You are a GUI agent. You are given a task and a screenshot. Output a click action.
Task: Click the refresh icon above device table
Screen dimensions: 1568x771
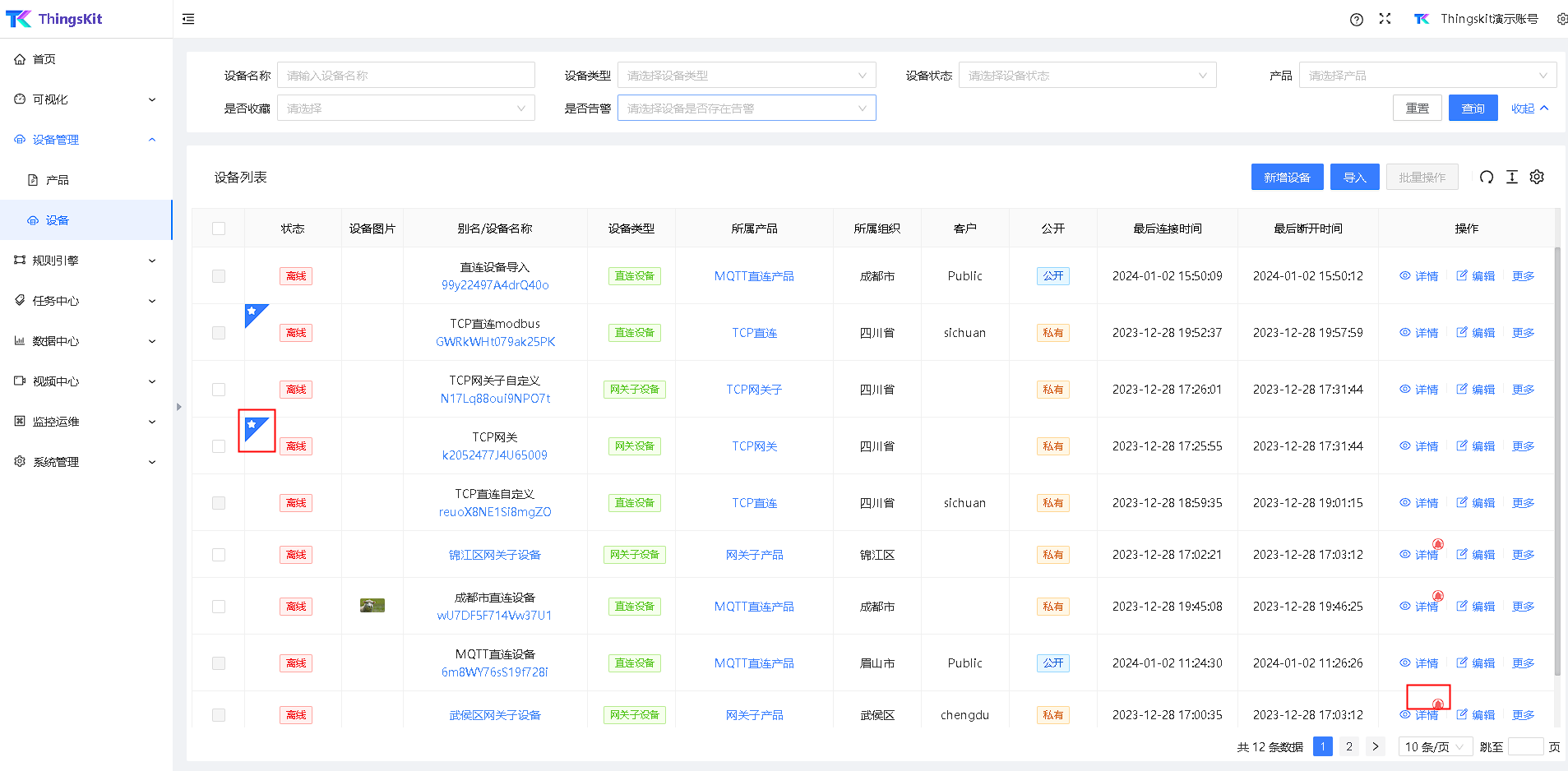click(1487, 178)
